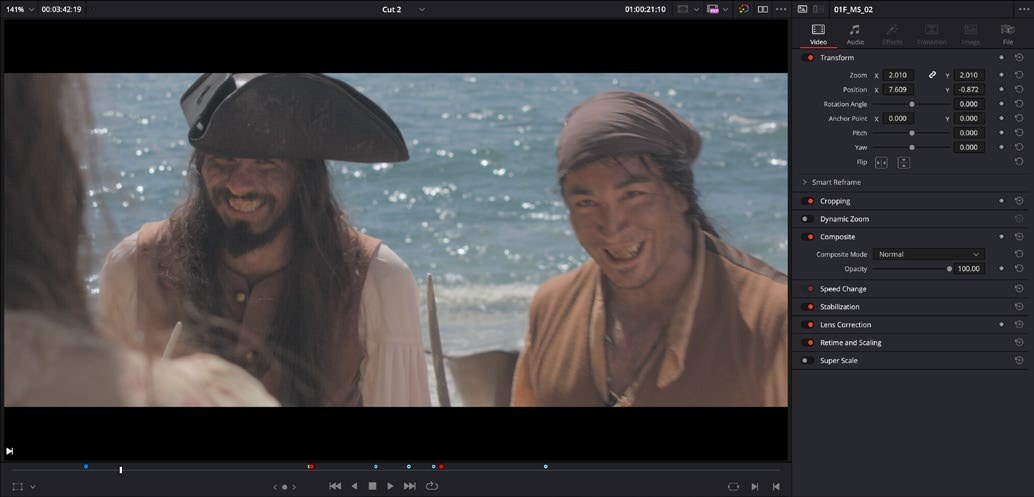The image size is (1034, 497).
Task: Click the Zoom X value field
Action: click(898, 75)
